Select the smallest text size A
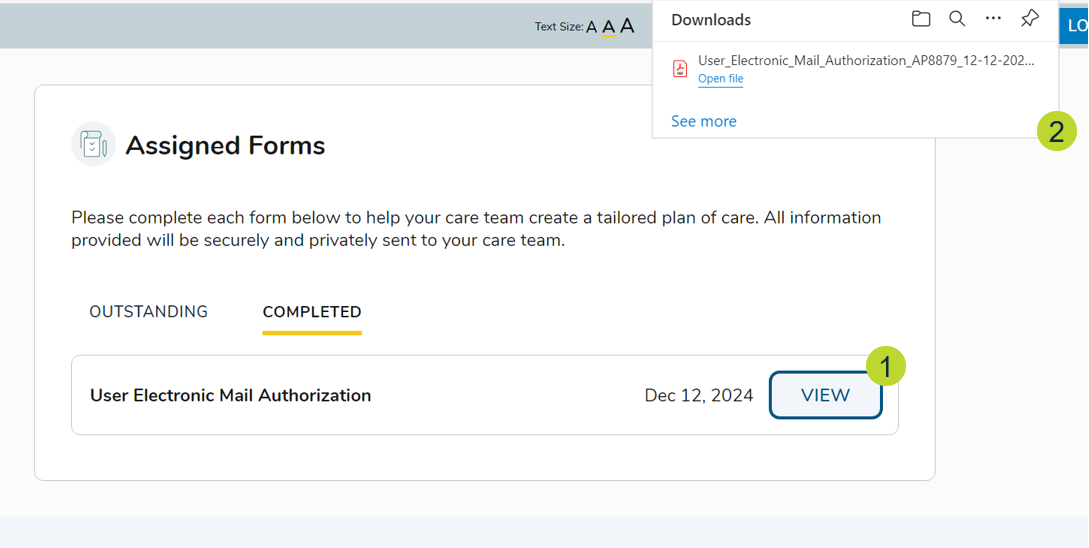 (591, 27)
